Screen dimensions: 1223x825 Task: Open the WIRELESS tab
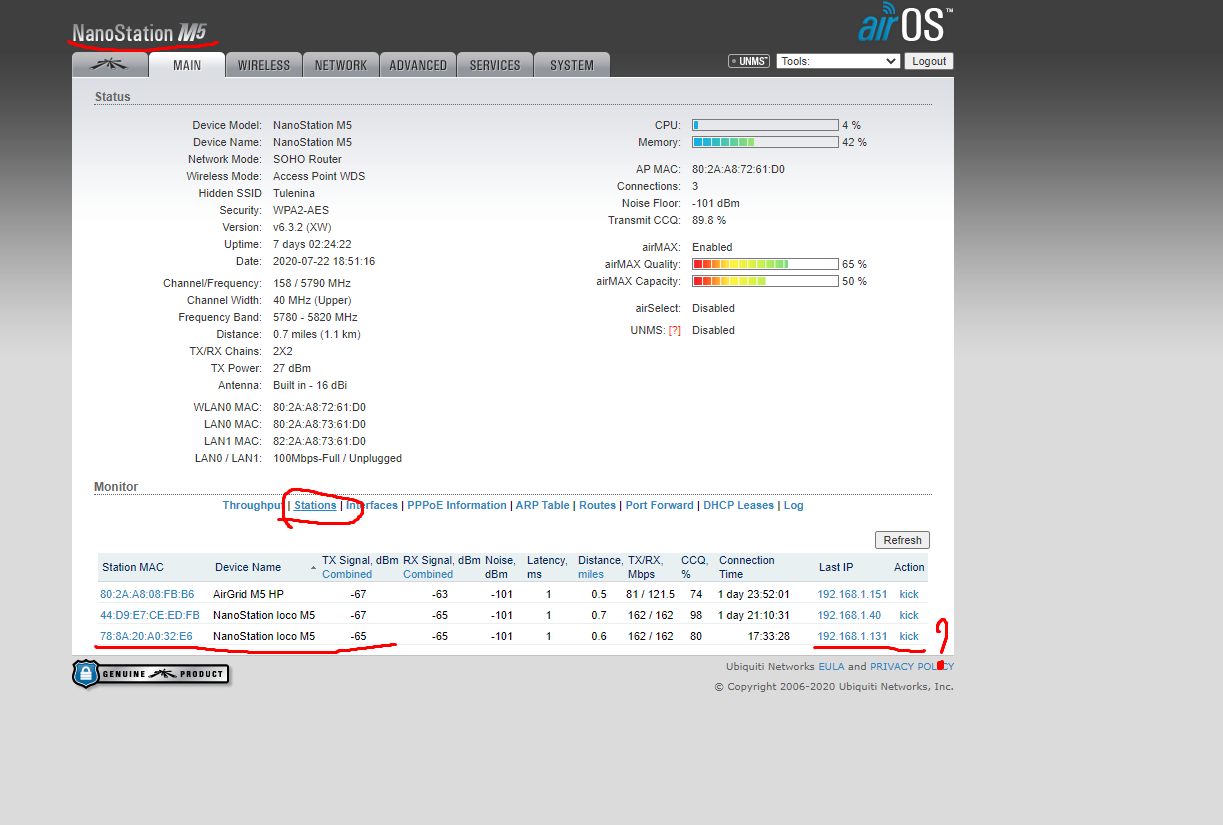264,65
